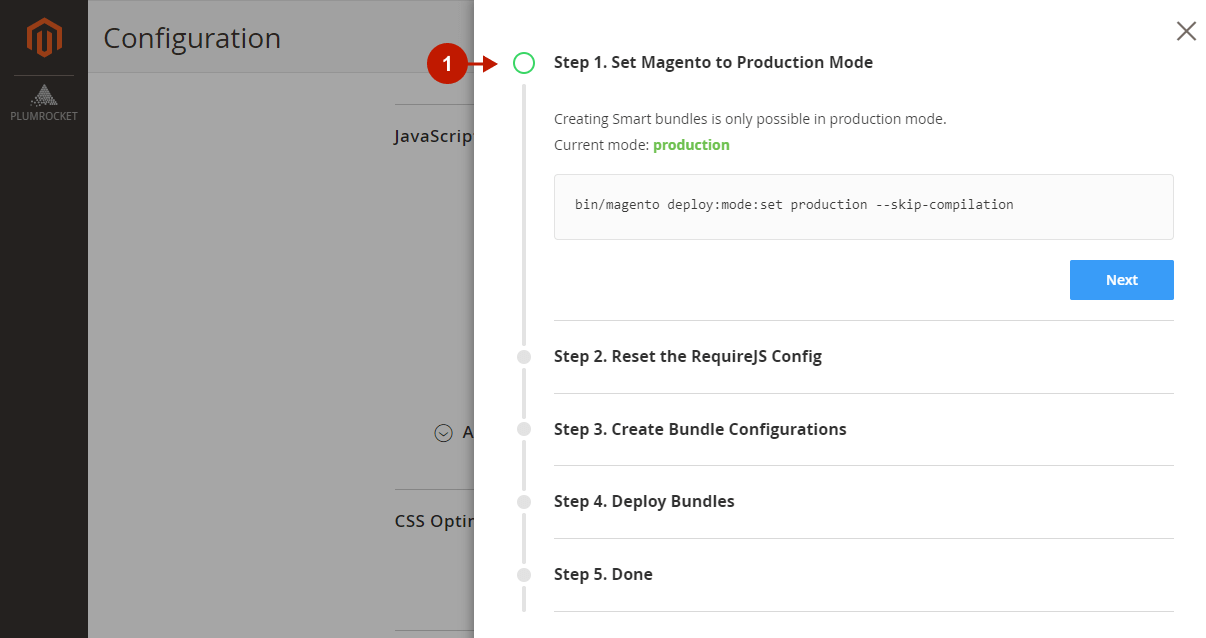Expand Step 3 Create Bundle Configurations
Viewport: 1206px width, 638px height.
(x=699, y=429)
